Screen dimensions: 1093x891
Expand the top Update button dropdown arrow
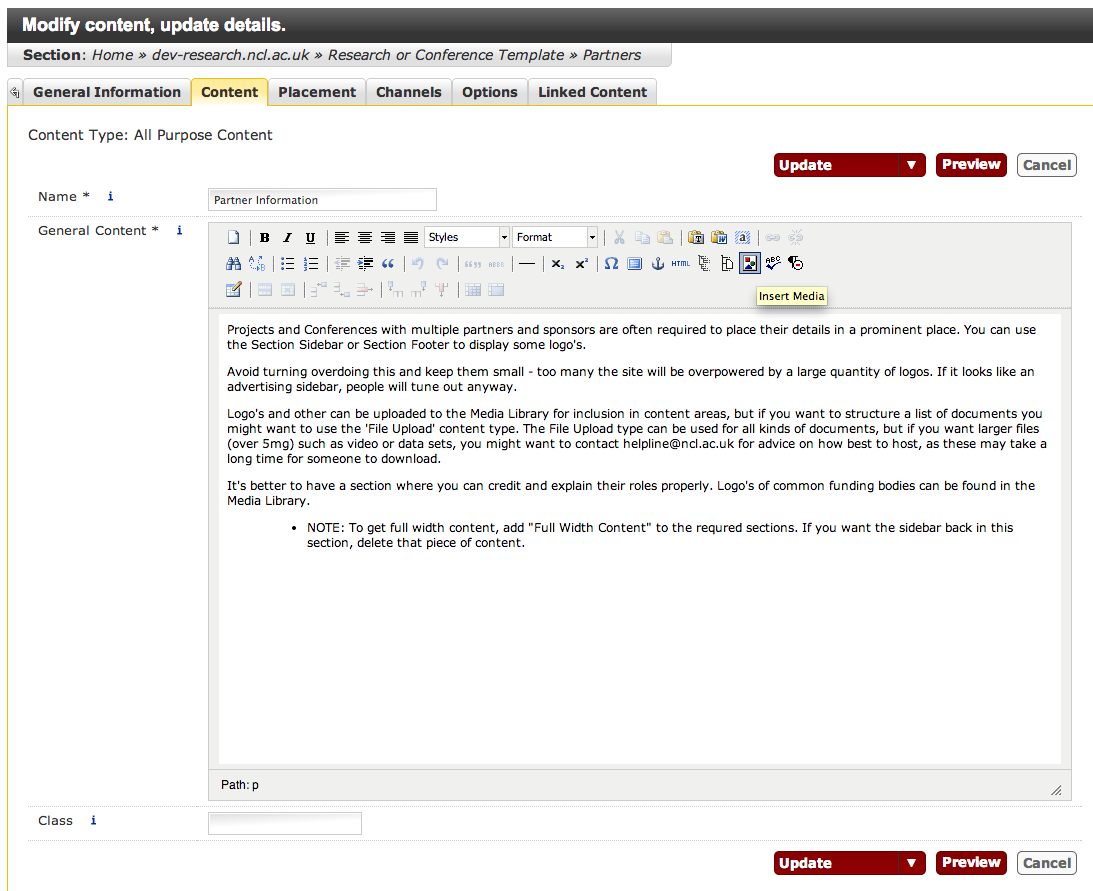(911, 166)
